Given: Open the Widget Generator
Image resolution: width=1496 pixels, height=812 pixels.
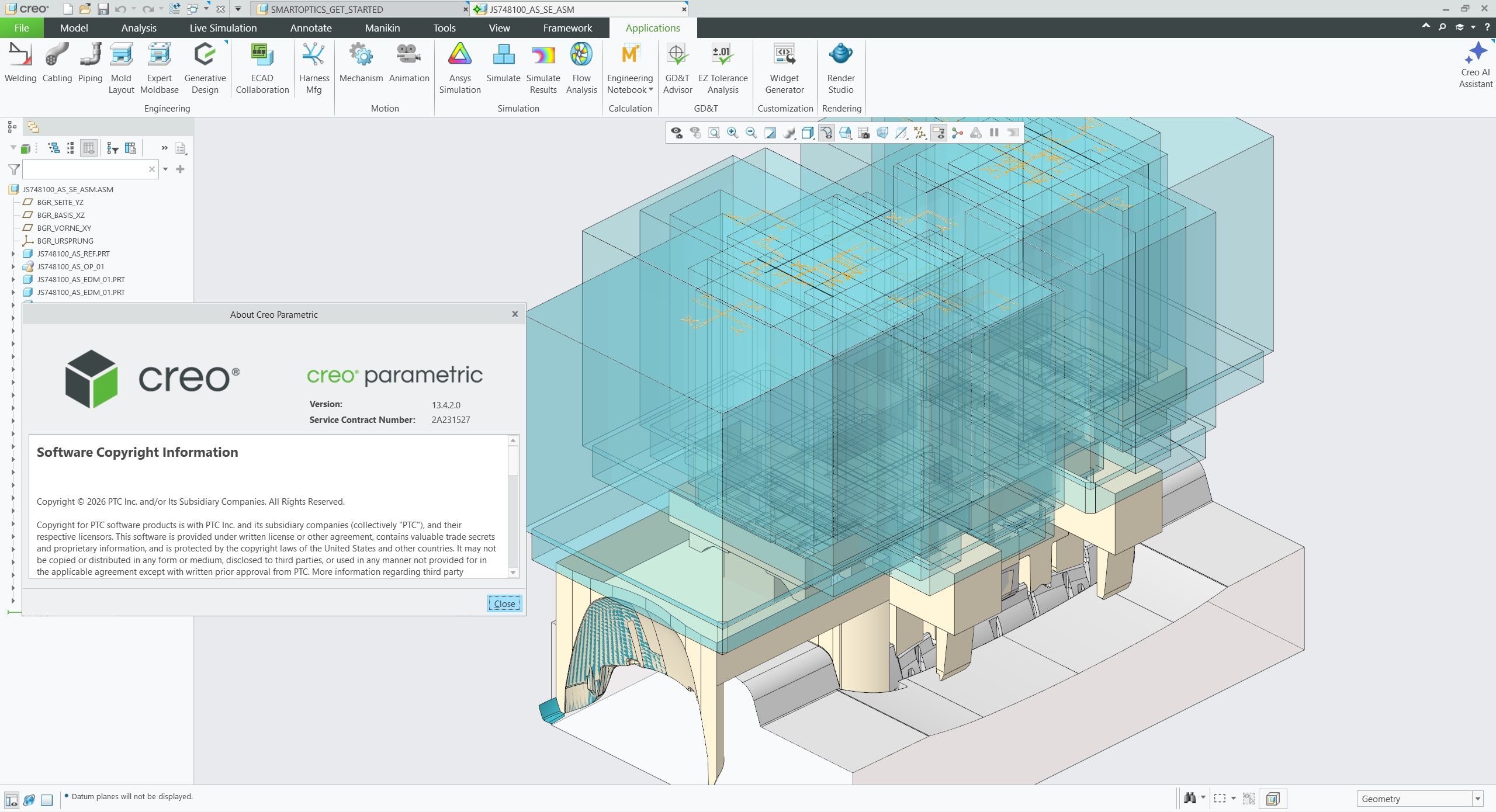Looking at the screenshot, I should click(x=784, y=68).
